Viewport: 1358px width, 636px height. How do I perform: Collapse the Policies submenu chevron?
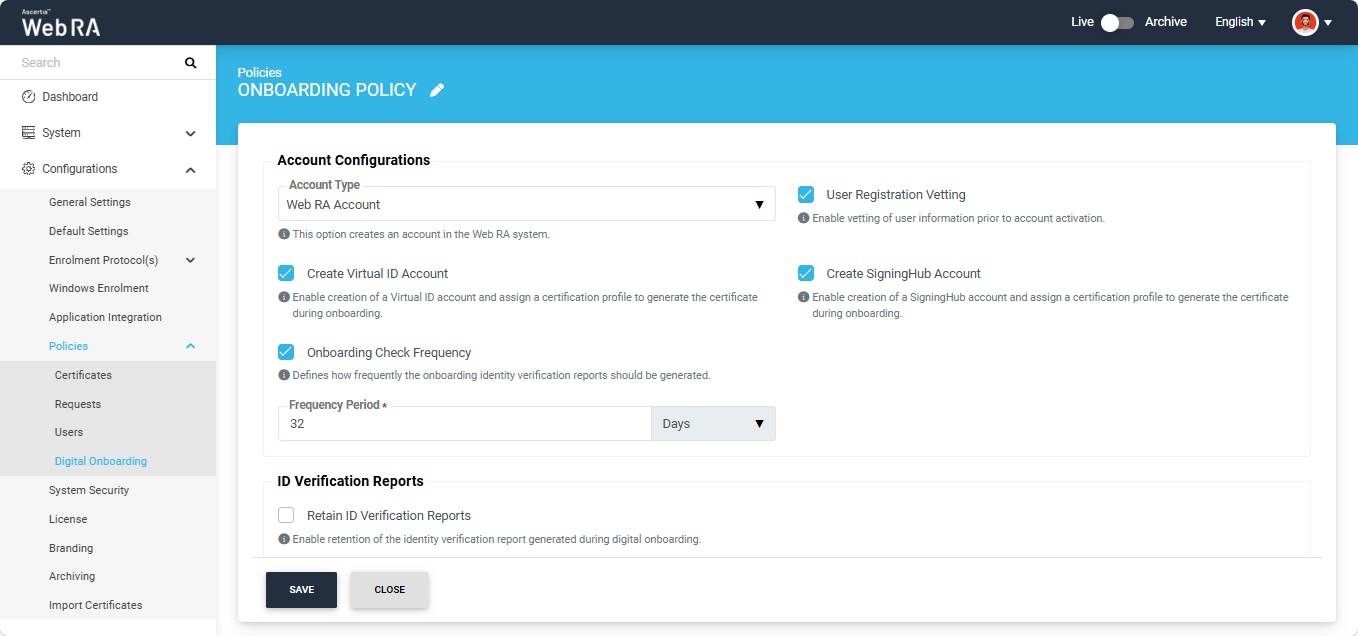coord(190,346)
